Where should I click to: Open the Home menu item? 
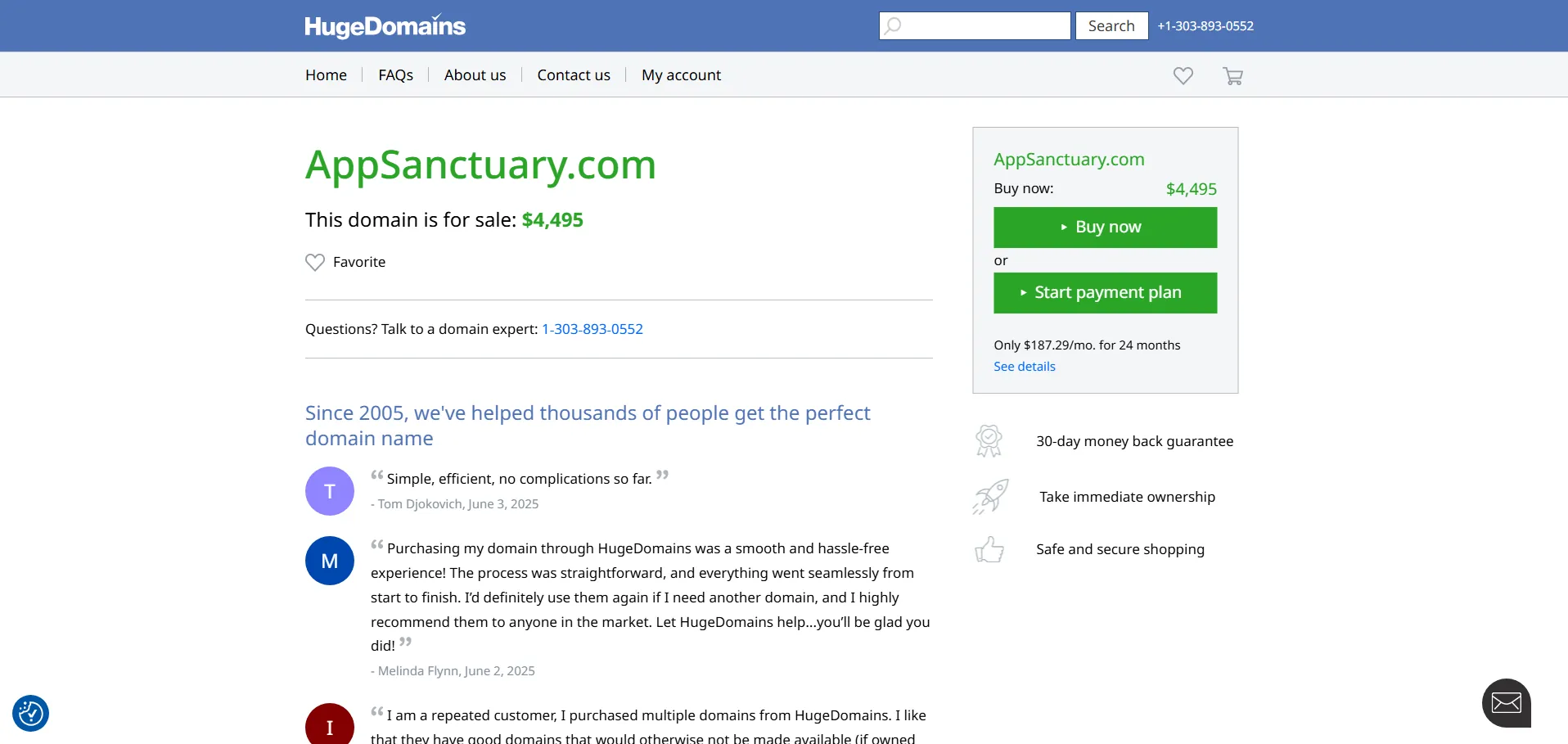[x=326, y=75]
